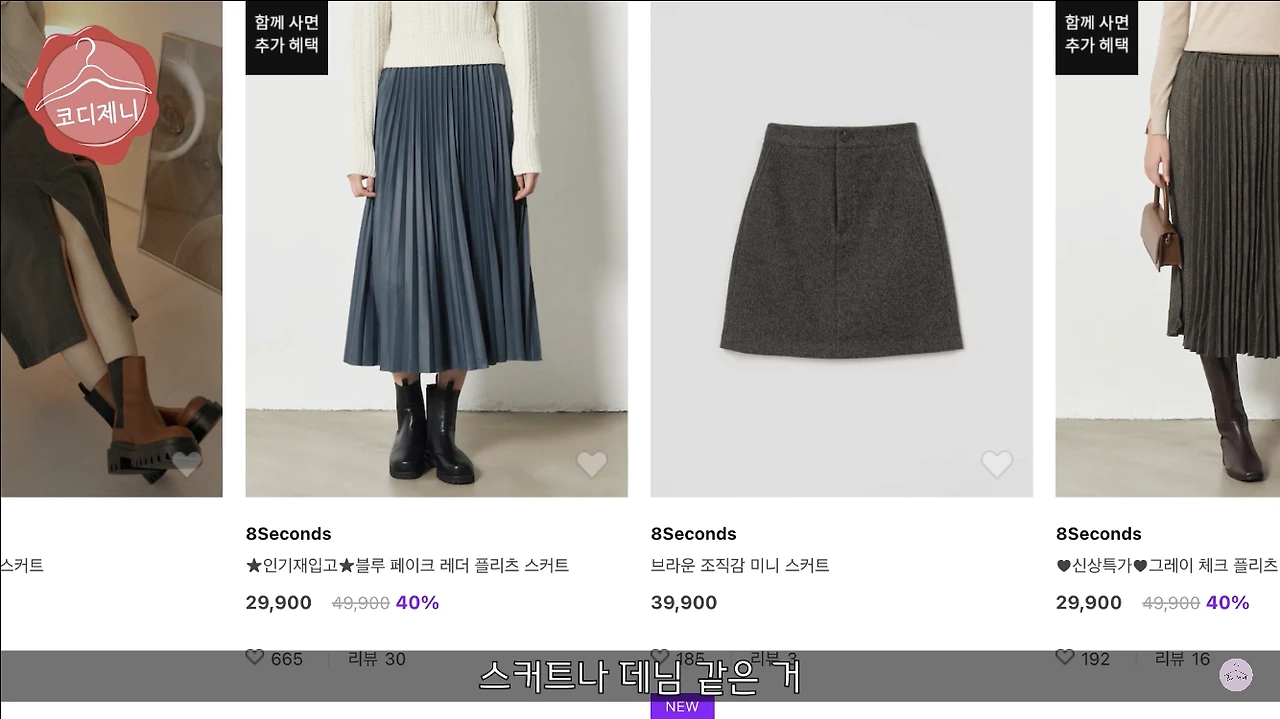Screen dimensions: 1280x719
Task: Favorite the blue pleated skirt with heart icon
Action: pyautogui.click(x=592, y=465)
